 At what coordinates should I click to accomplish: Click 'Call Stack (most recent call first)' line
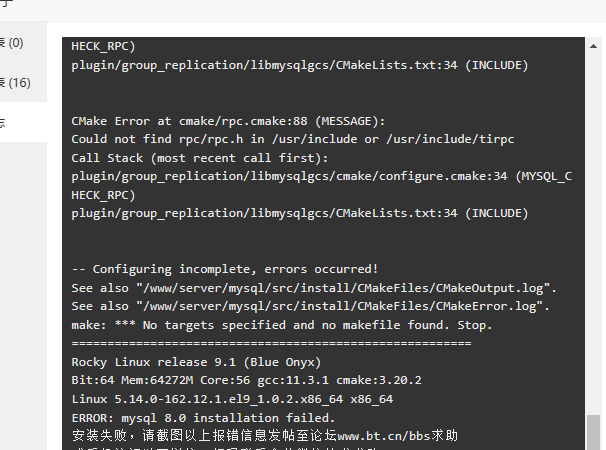[199, 158]
